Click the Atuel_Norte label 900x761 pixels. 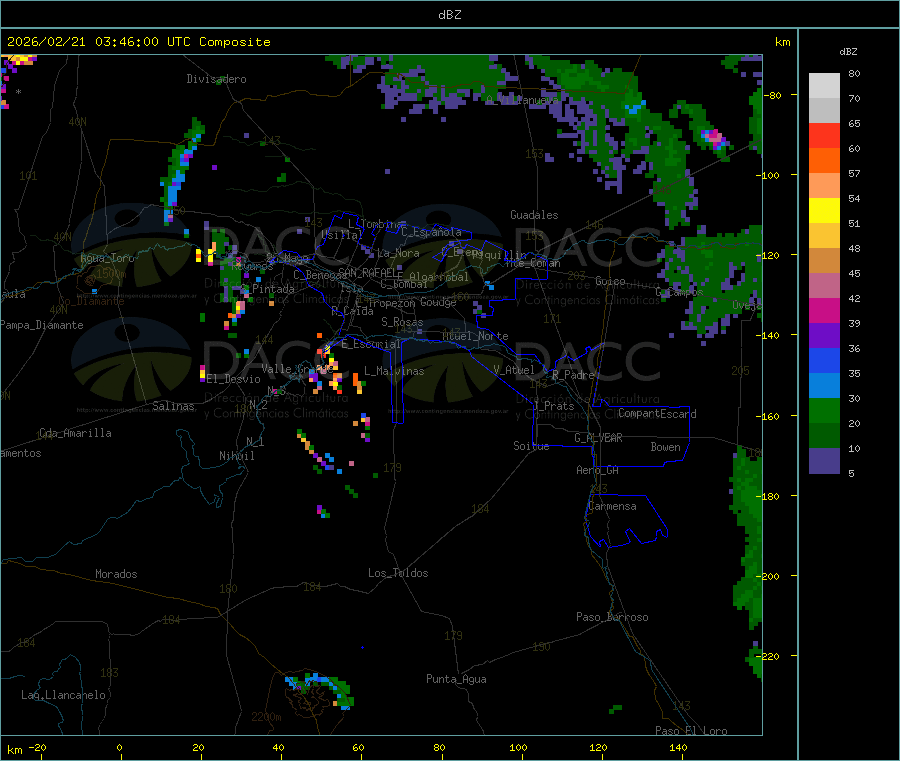coord(475,336)
